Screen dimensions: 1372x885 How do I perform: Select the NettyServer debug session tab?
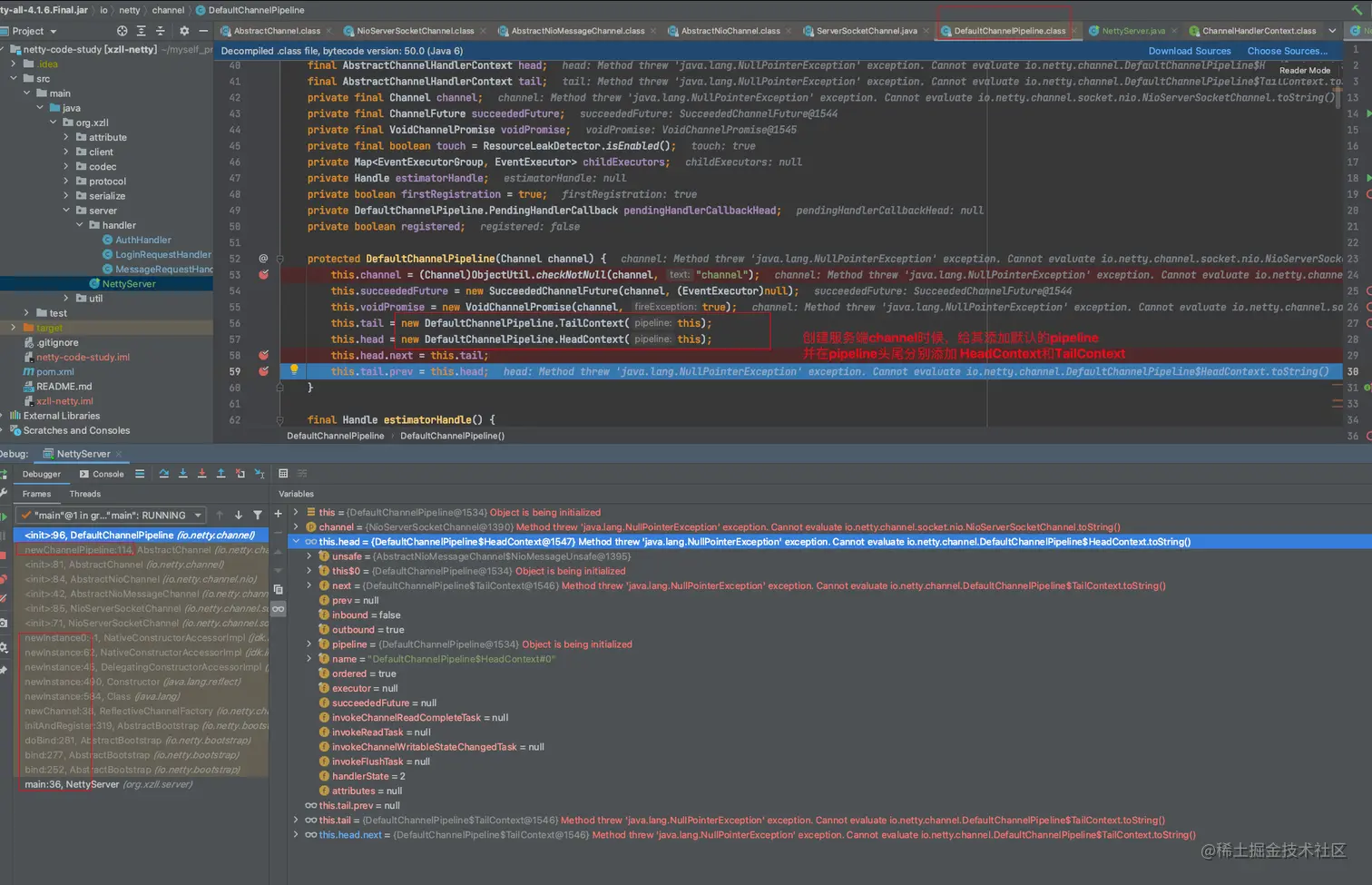83,454
